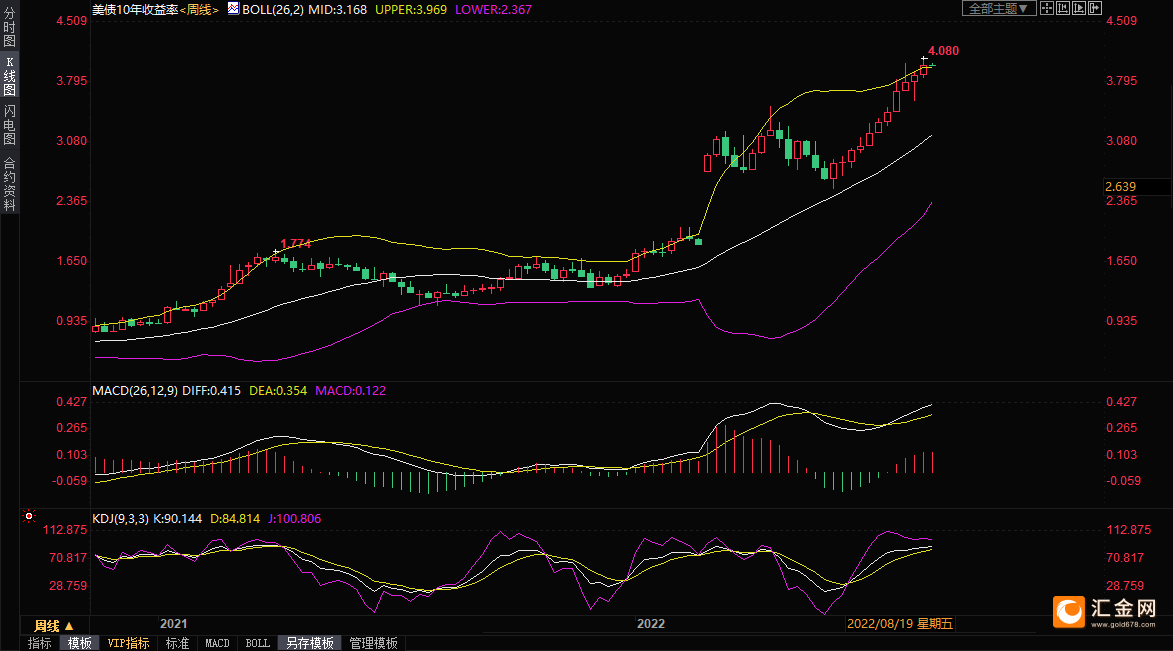1173x651 pixels.
Task: Click the BOLL indicator icon in chart header
Action: [x=233, y=8]
